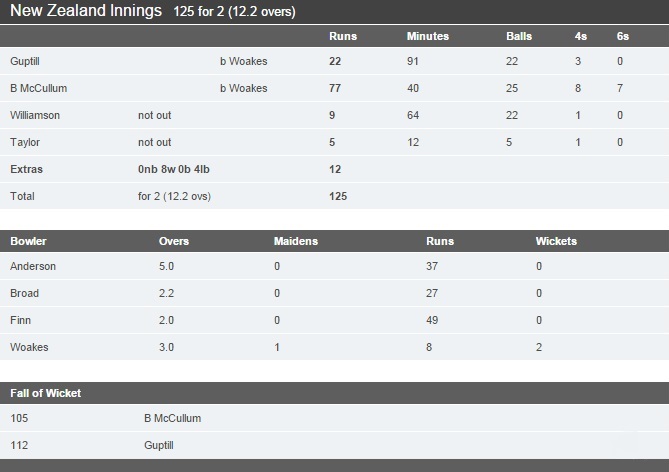Click the New Zealand Innings heading
Screen dimensions: 669x472
tap(86, 11)
